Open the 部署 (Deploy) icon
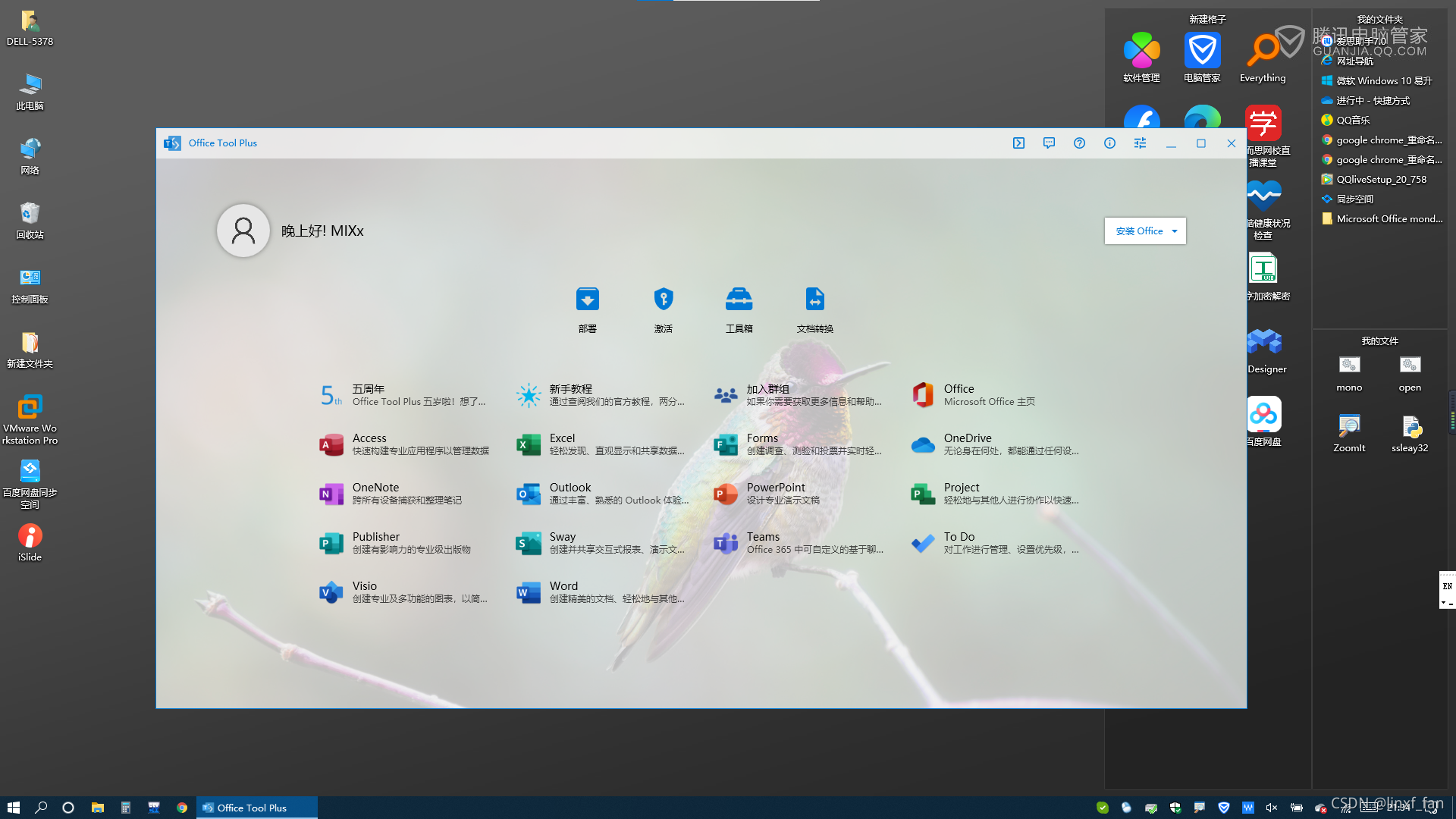This screenshot has height=819, width=1456. click(x=587, y=300)
